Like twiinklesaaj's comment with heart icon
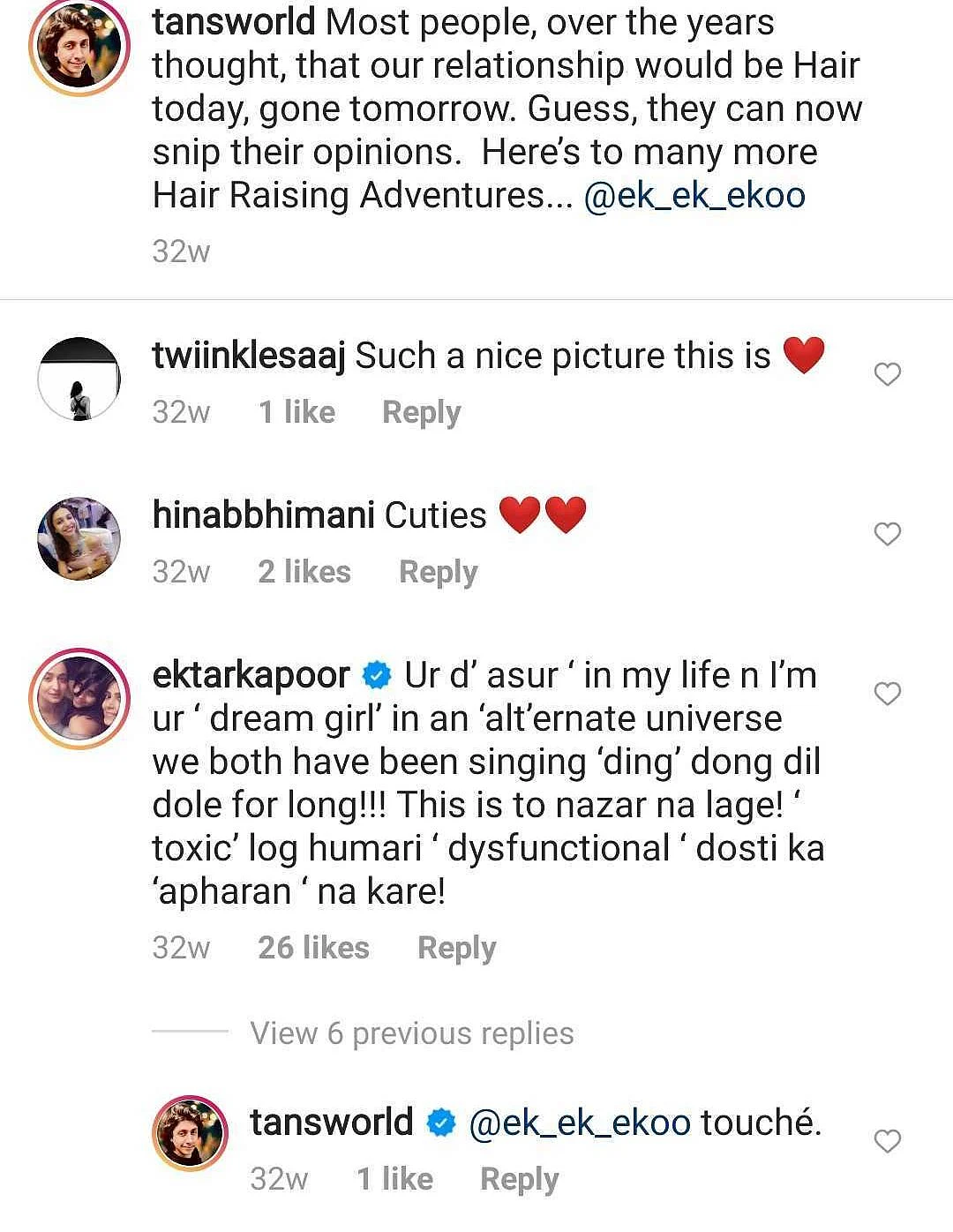The height and width of the screenshot is (1232, 953). [887, 374]
